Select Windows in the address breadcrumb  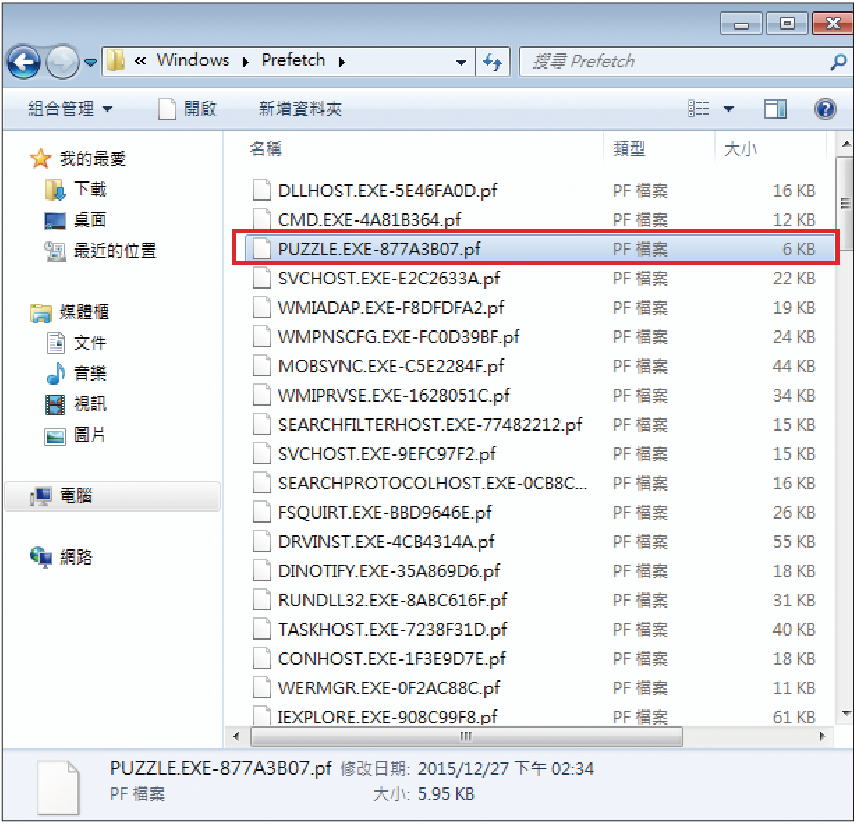pos(193,60)
